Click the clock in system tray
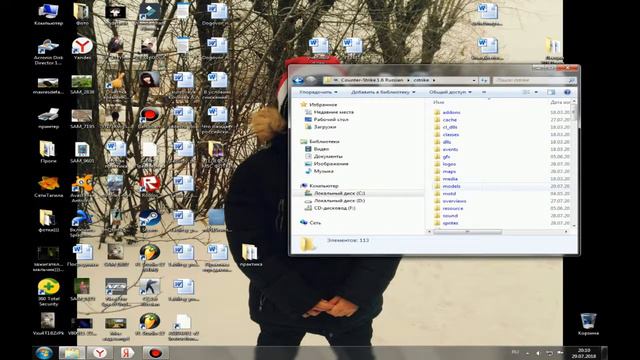This screenshot has height=360, width=640. [x=583, y=353]
